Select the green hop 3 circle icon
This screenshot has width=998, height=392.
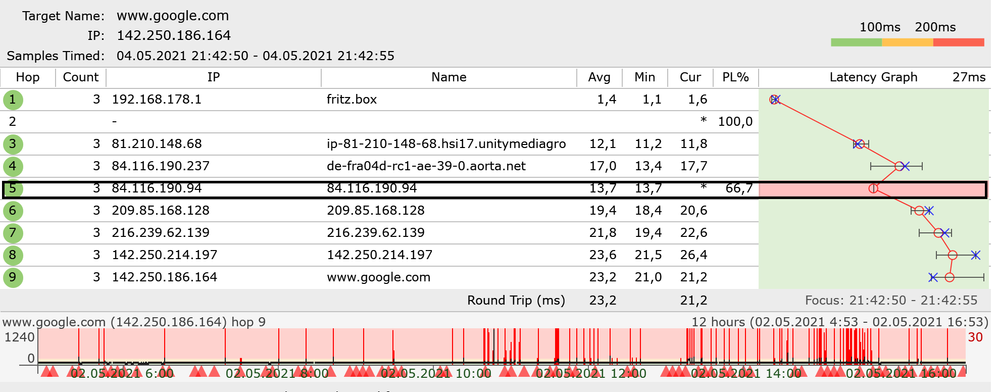(x=12, y=144)
